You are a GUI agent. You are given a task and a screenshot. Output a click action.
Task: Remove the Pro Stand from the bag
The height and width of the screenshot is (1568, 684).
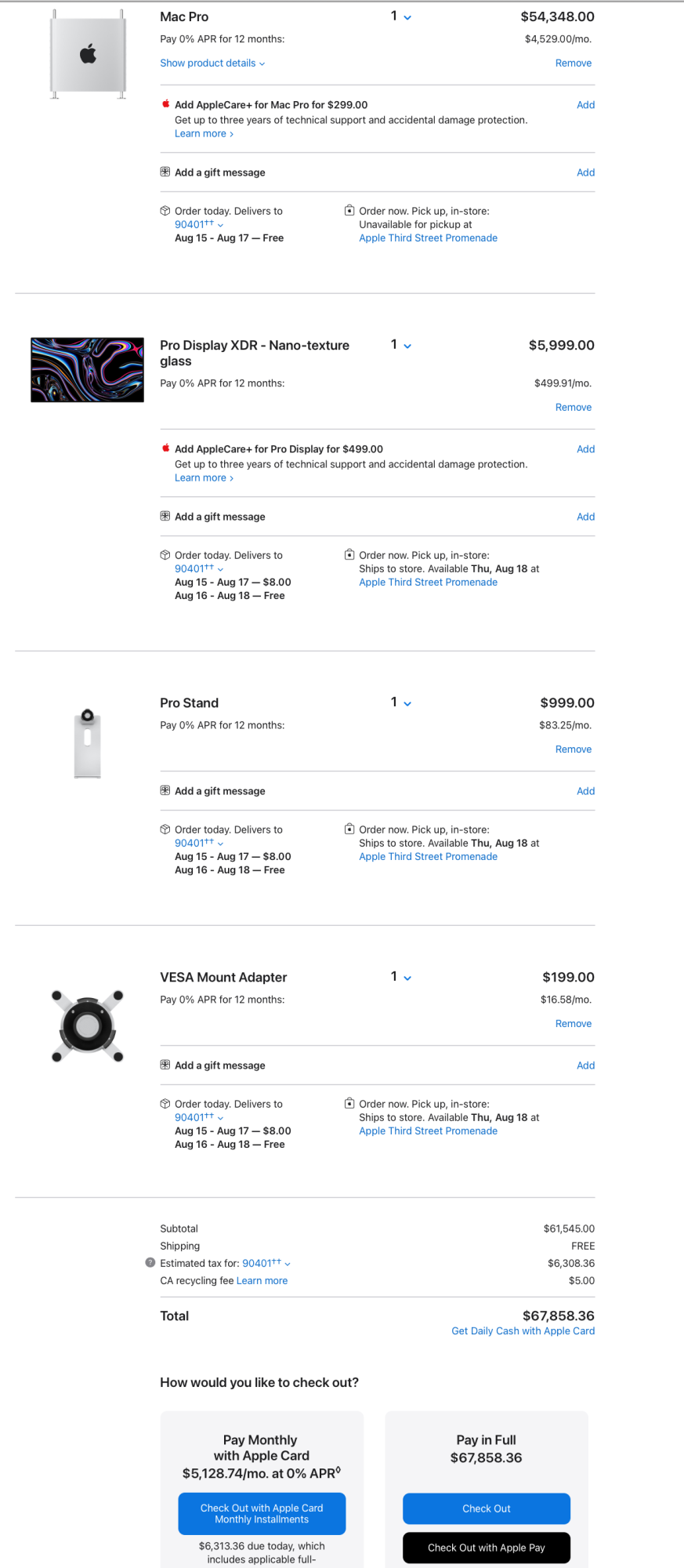pyautogui.click(x=573, y=750)
